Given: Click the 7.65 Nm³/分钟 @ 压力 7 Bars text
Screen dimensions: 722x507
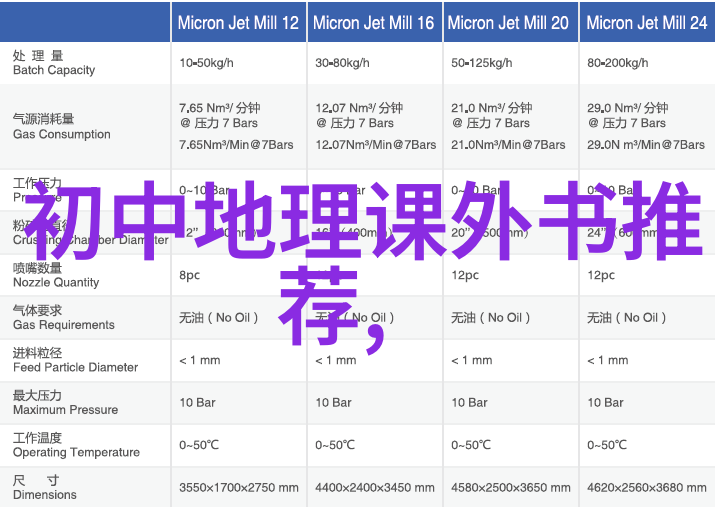Looking at the screenshot, I should click(220, 115).
